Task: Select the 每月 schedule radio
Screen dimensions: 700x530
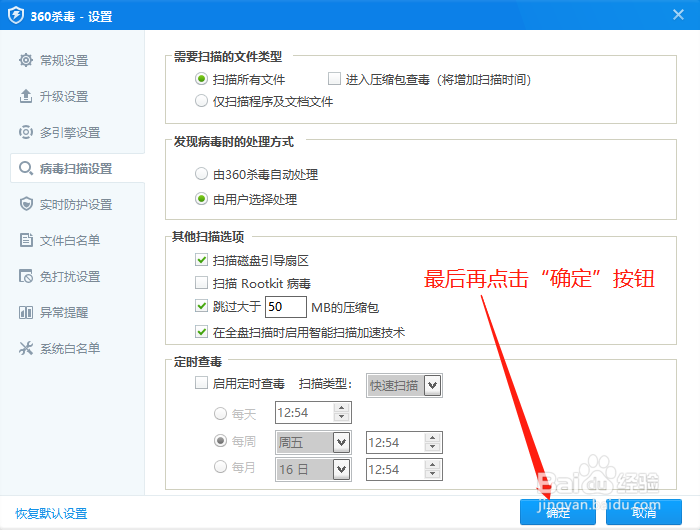Action: [x=221, y=467]
